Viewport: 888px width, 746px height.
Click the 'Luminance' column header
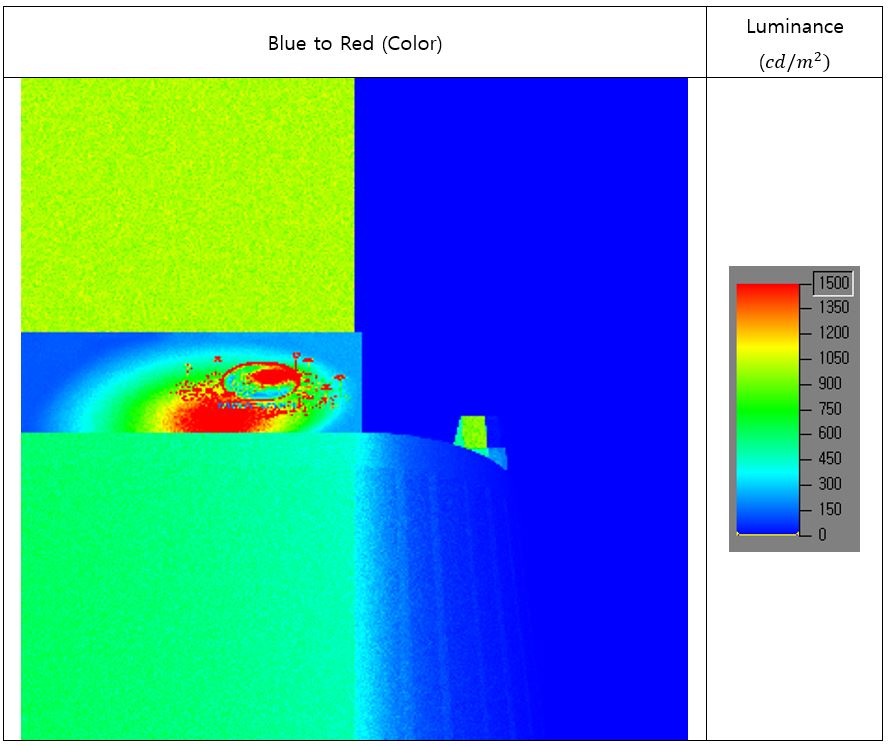coord(795,27)
